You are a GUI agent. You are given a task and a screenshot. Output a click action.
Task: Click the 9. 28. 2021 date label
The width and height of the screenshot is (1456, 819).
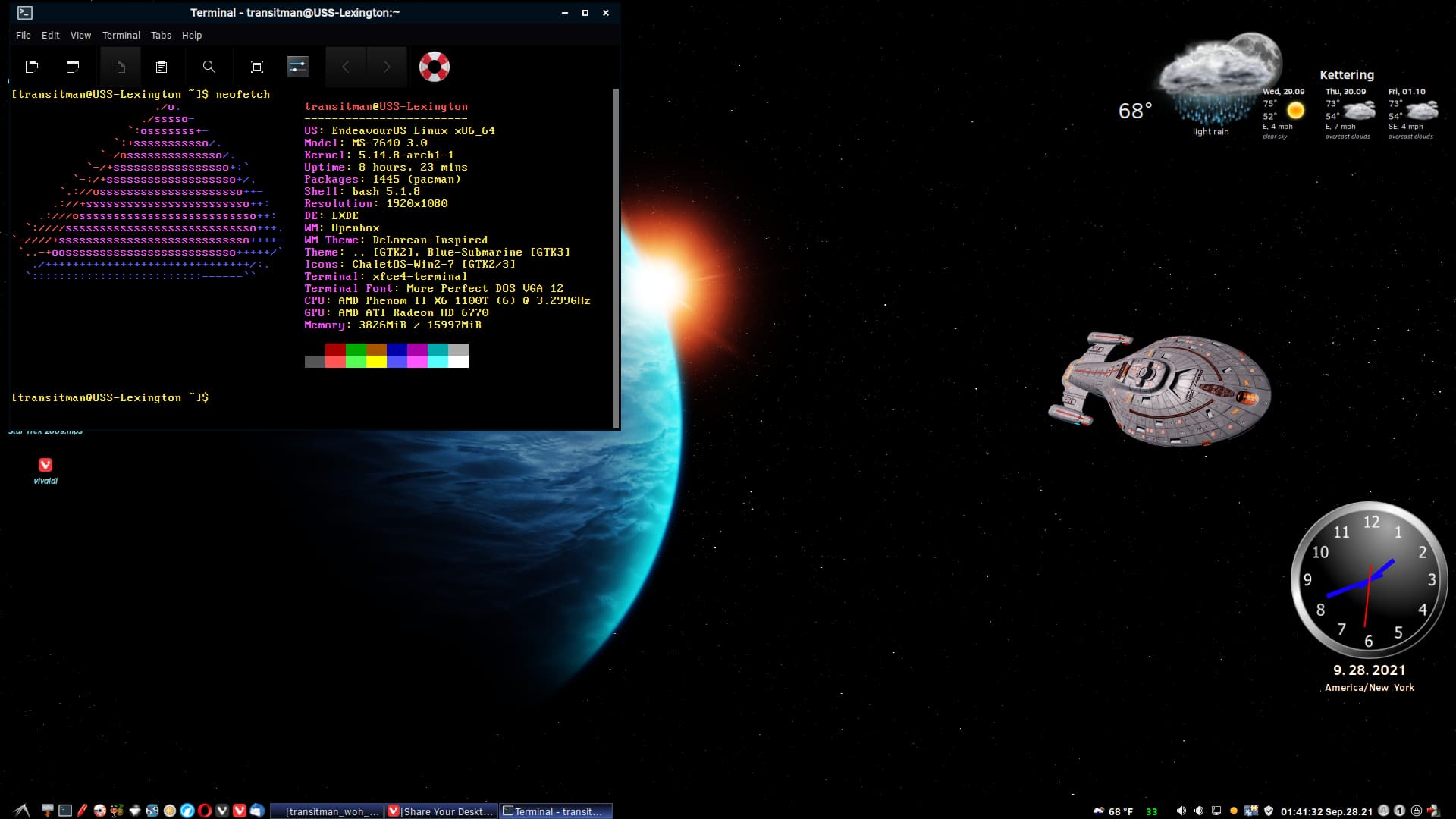point(1370,670)
